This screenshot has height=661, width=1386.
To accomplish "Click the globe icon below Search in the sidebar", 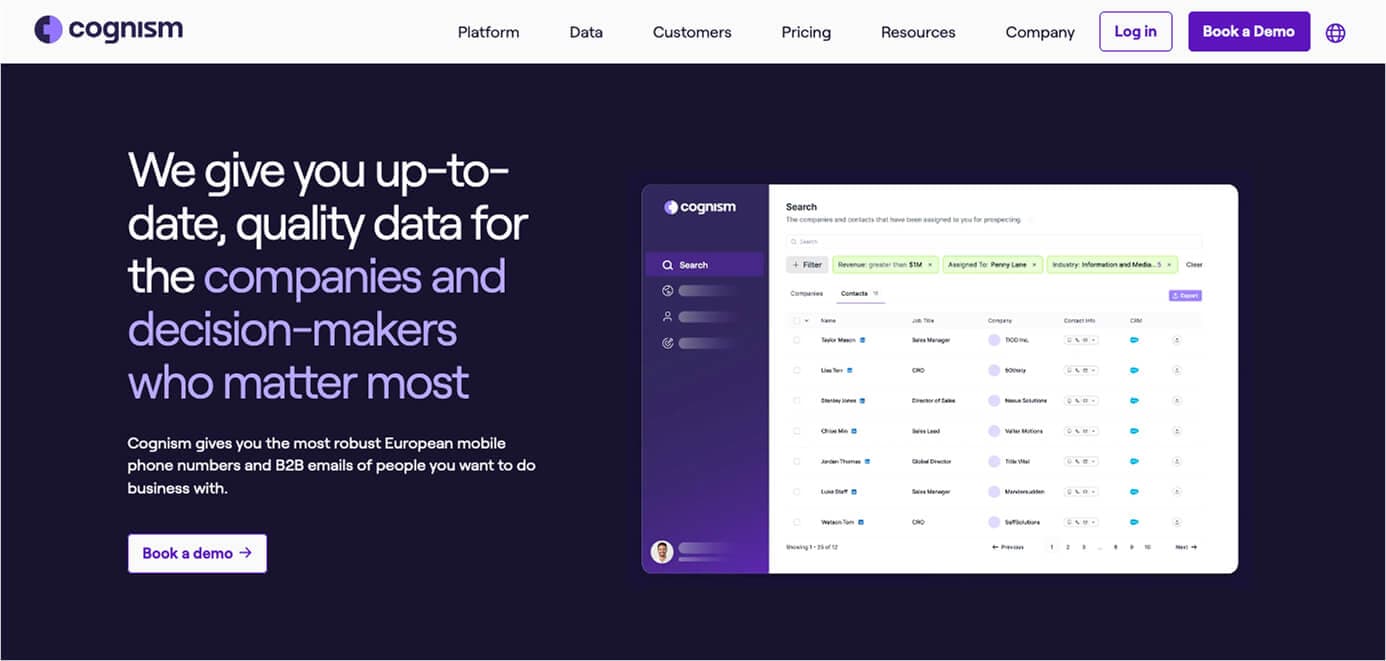I will tap(668, 290).
